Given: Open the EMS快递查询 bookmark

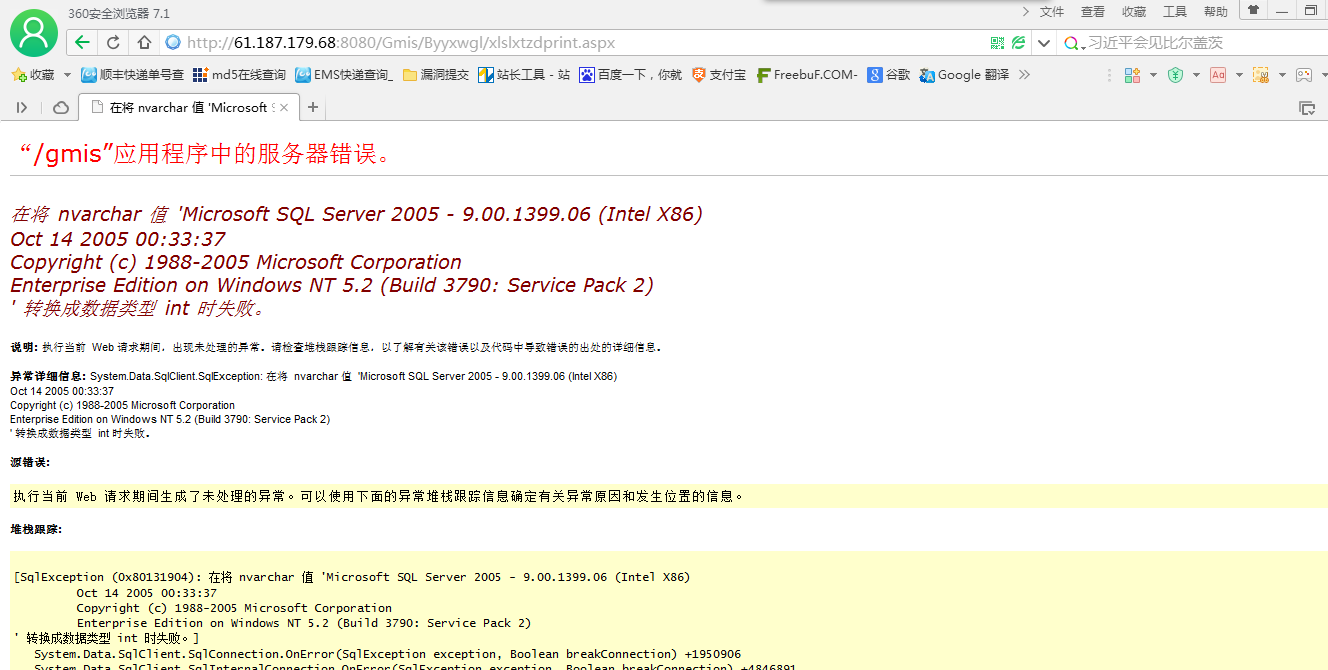Looking at the screenshot, I should [x=344, y=75].
